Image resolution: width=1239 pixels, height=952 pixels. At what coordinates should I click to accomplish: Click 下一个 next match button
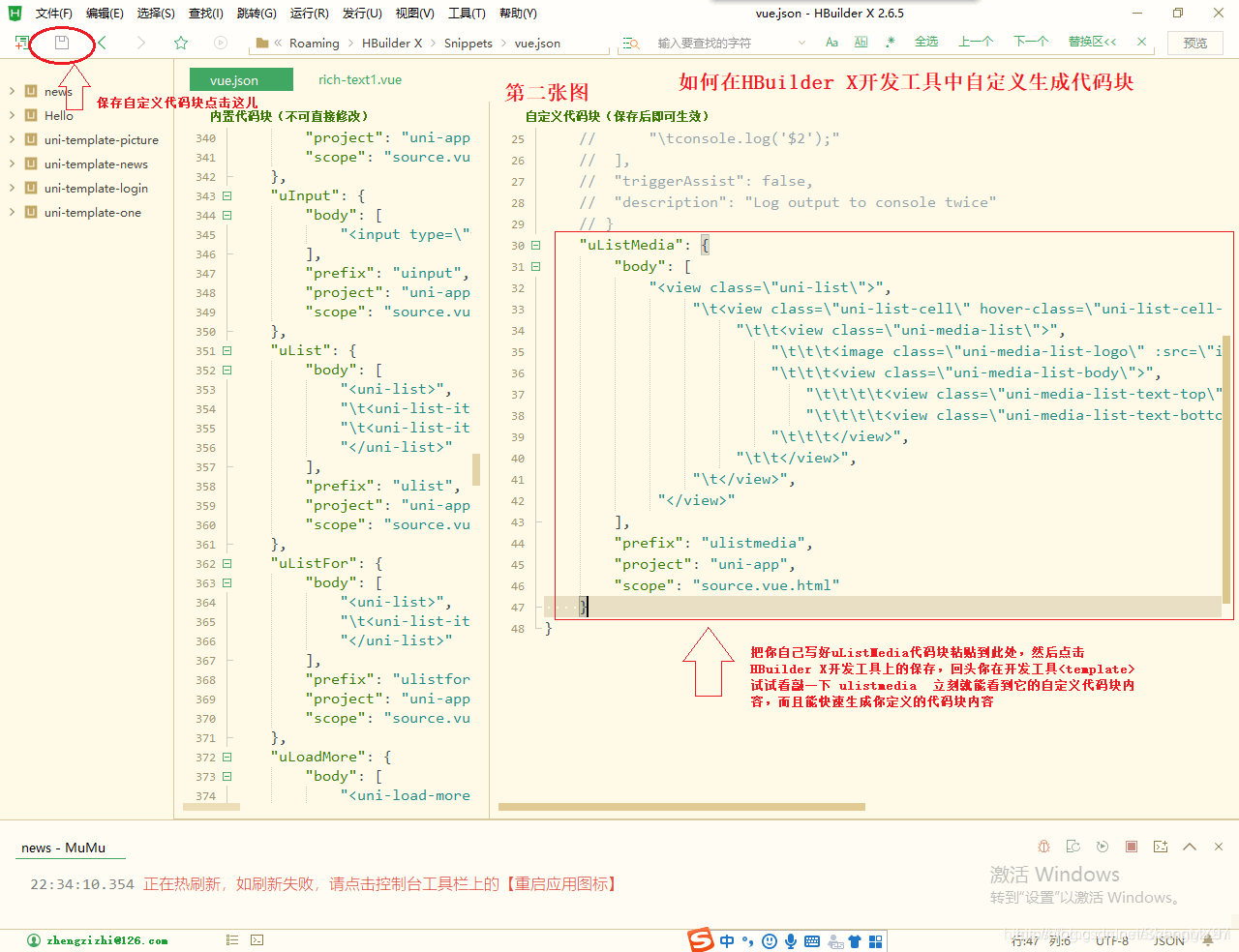click(x=1031, y=42)
